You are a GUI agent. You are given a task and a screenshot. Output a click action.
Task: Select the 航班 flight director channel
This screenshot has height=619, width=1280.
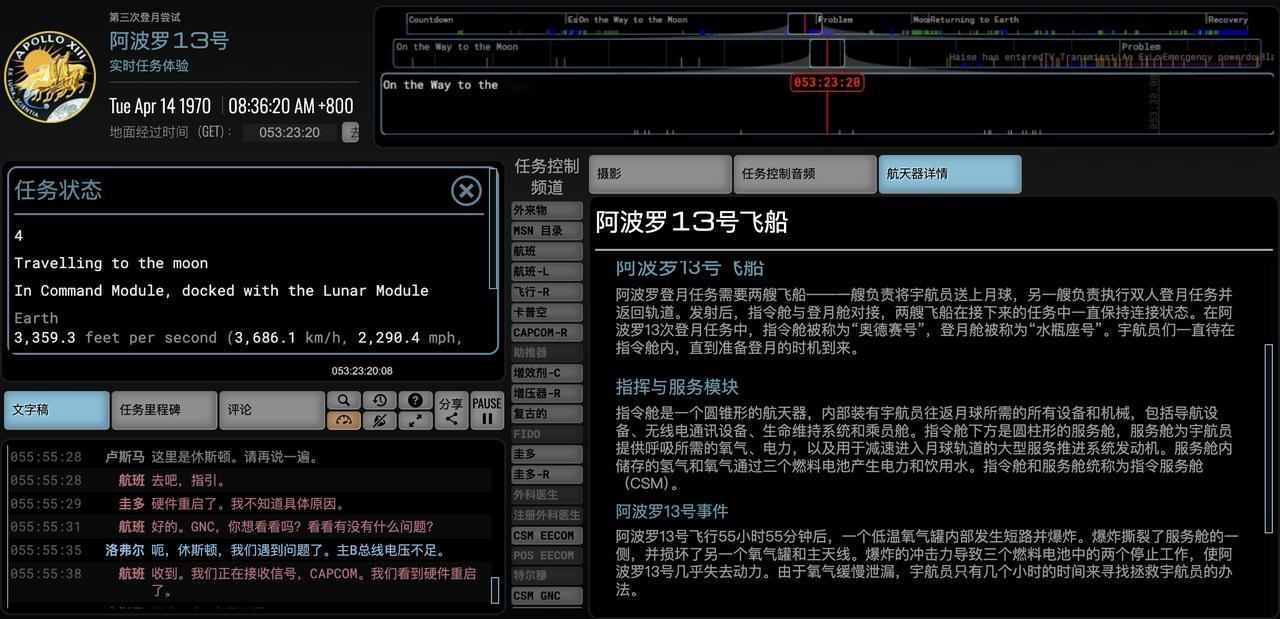[x=546, y=251]
